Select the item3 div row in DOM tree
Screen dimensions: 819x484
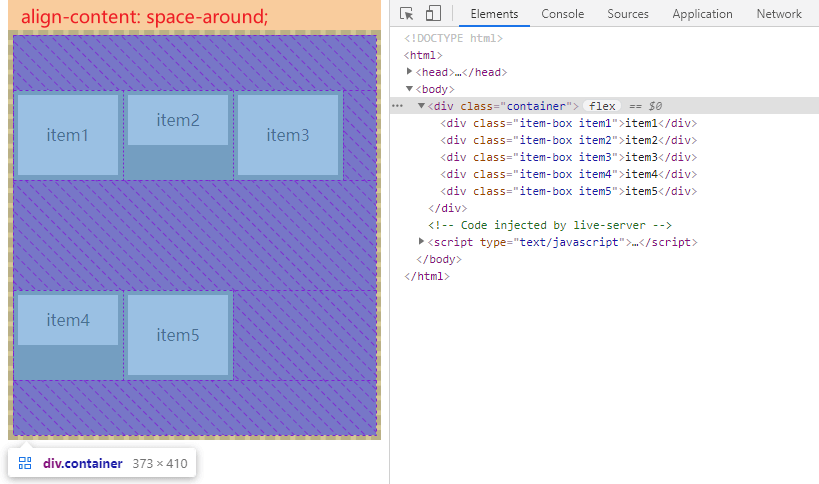click(568, 157)
